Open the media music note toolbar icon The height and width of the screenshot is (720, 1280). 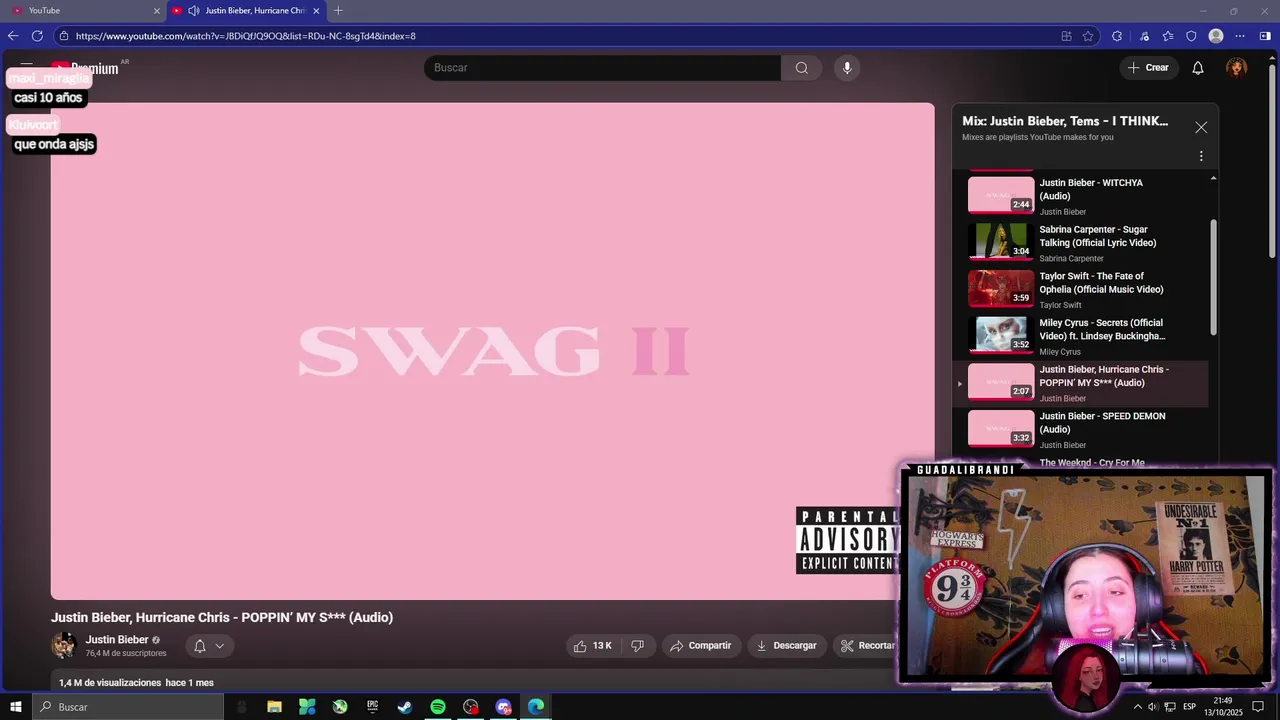tap(1144, 36)
